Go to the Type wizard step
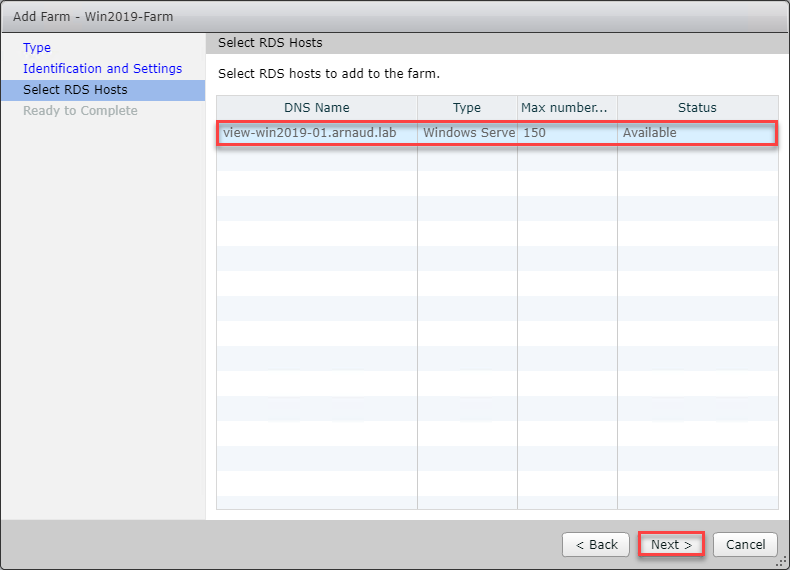The image size is (790, 570). (x=37, y=47)
